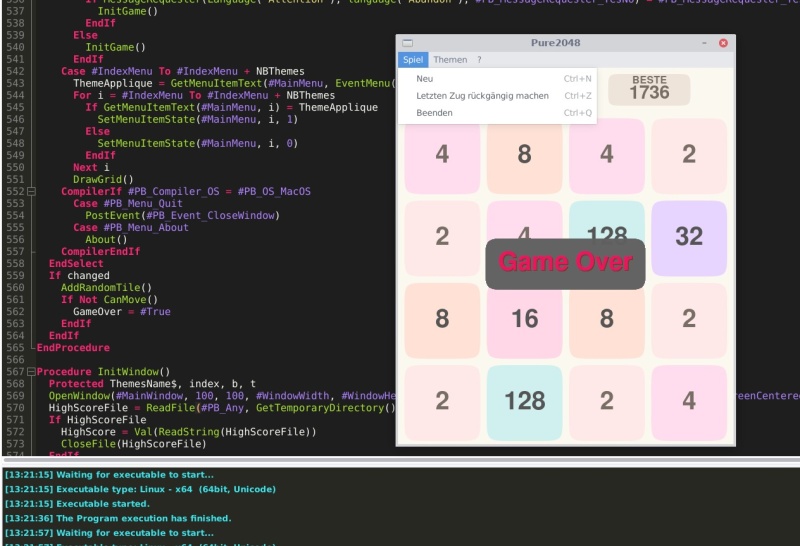Click AddRandomTile() on line 560

(106, 287)
